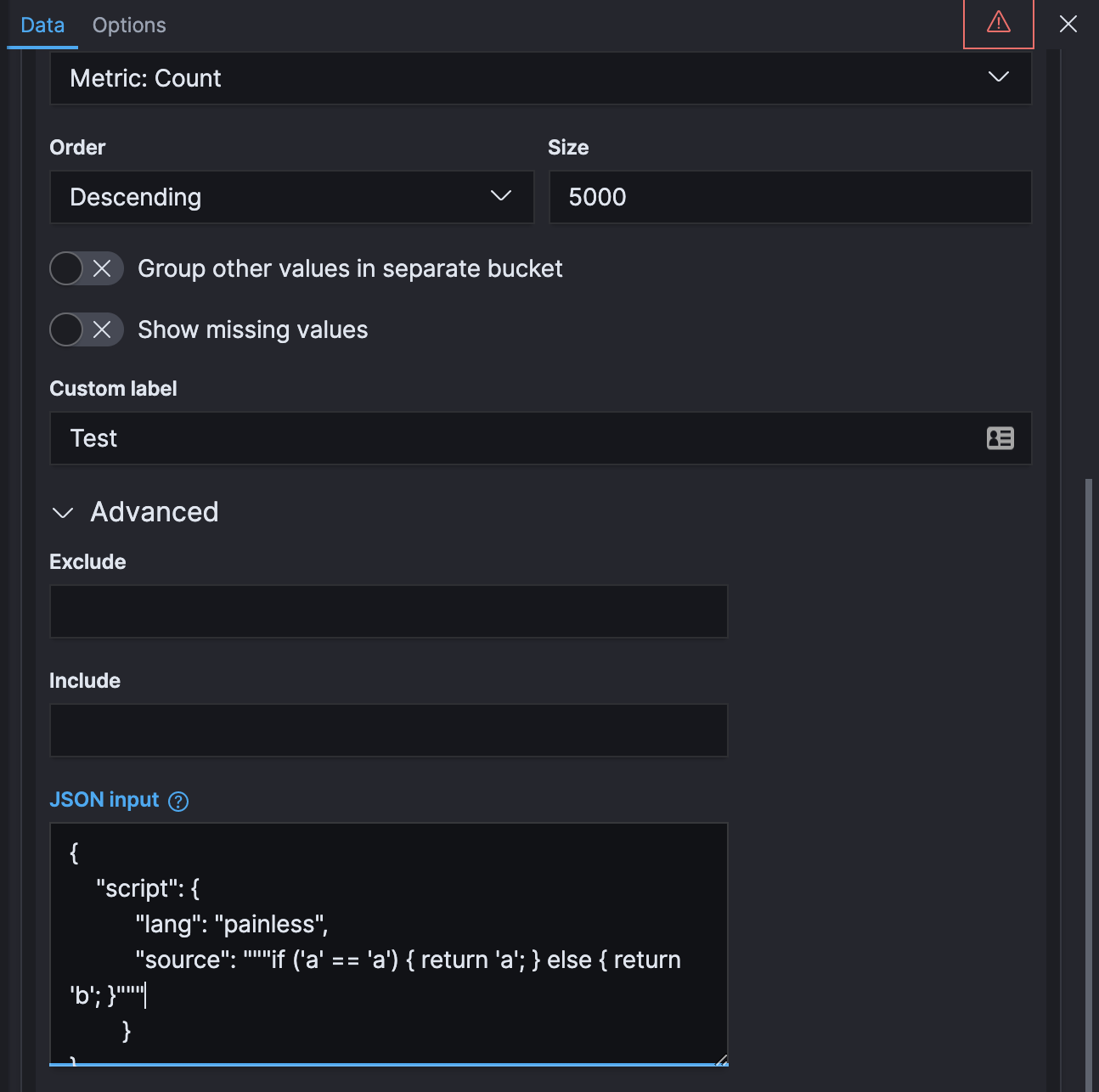This screenshot has width=1099, height=1092.
Task: Click the Exclude input field
Action: pyautogui.click(x=388, y=611)
